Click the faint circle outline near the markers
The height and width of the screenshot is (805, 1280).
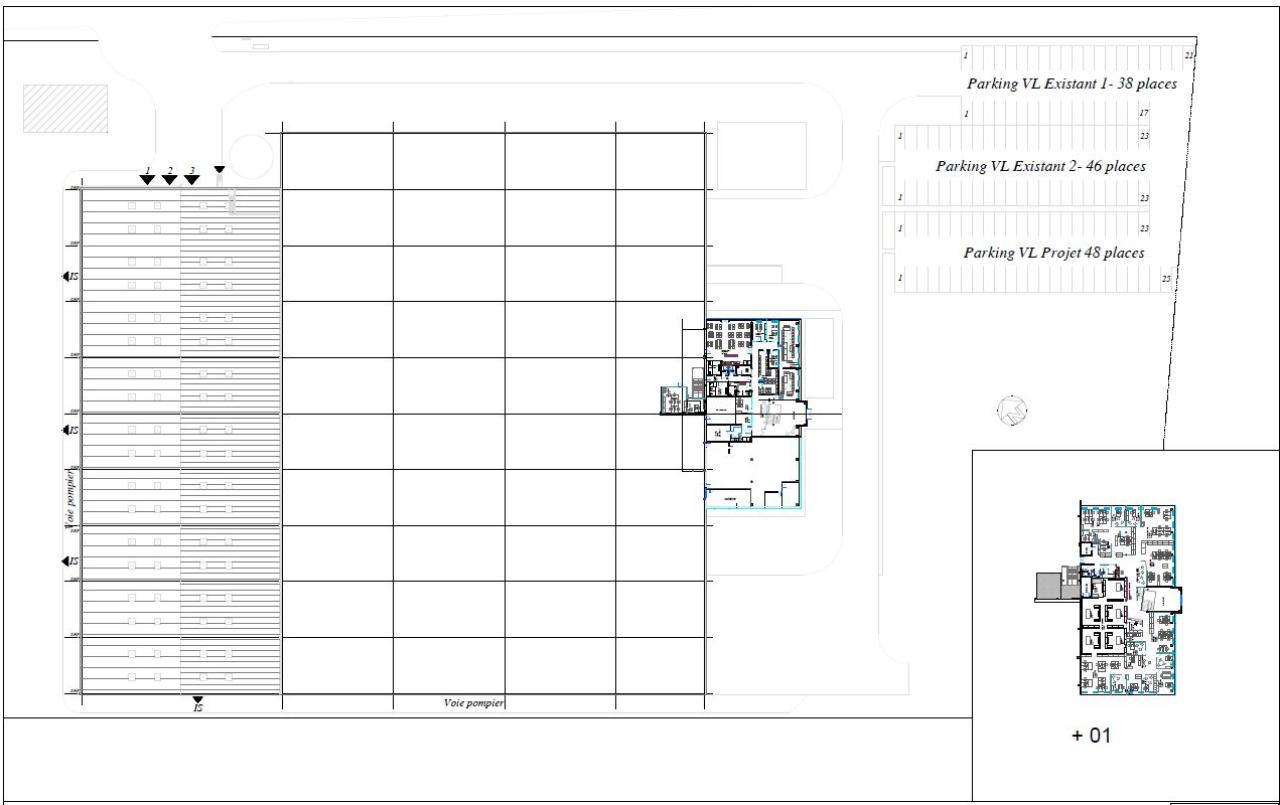pos(251,155)
